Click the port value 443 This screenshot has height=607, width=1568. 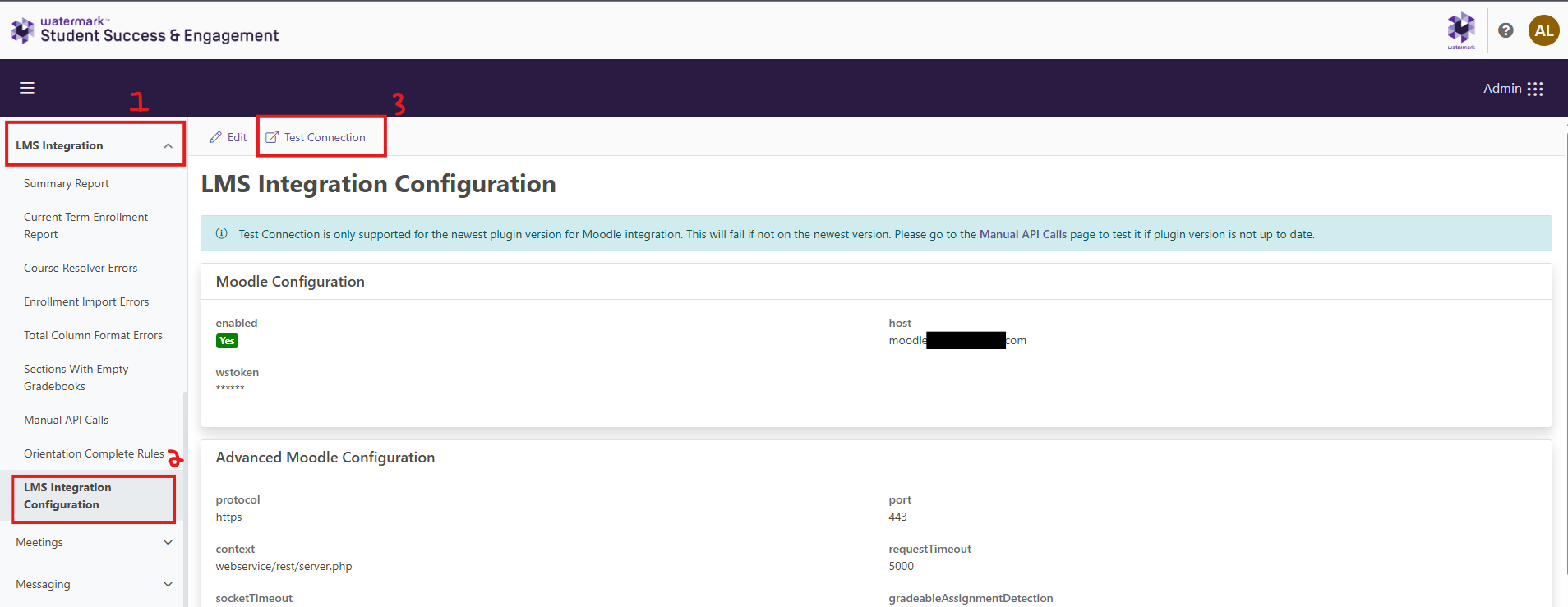[x=897, y=517]
